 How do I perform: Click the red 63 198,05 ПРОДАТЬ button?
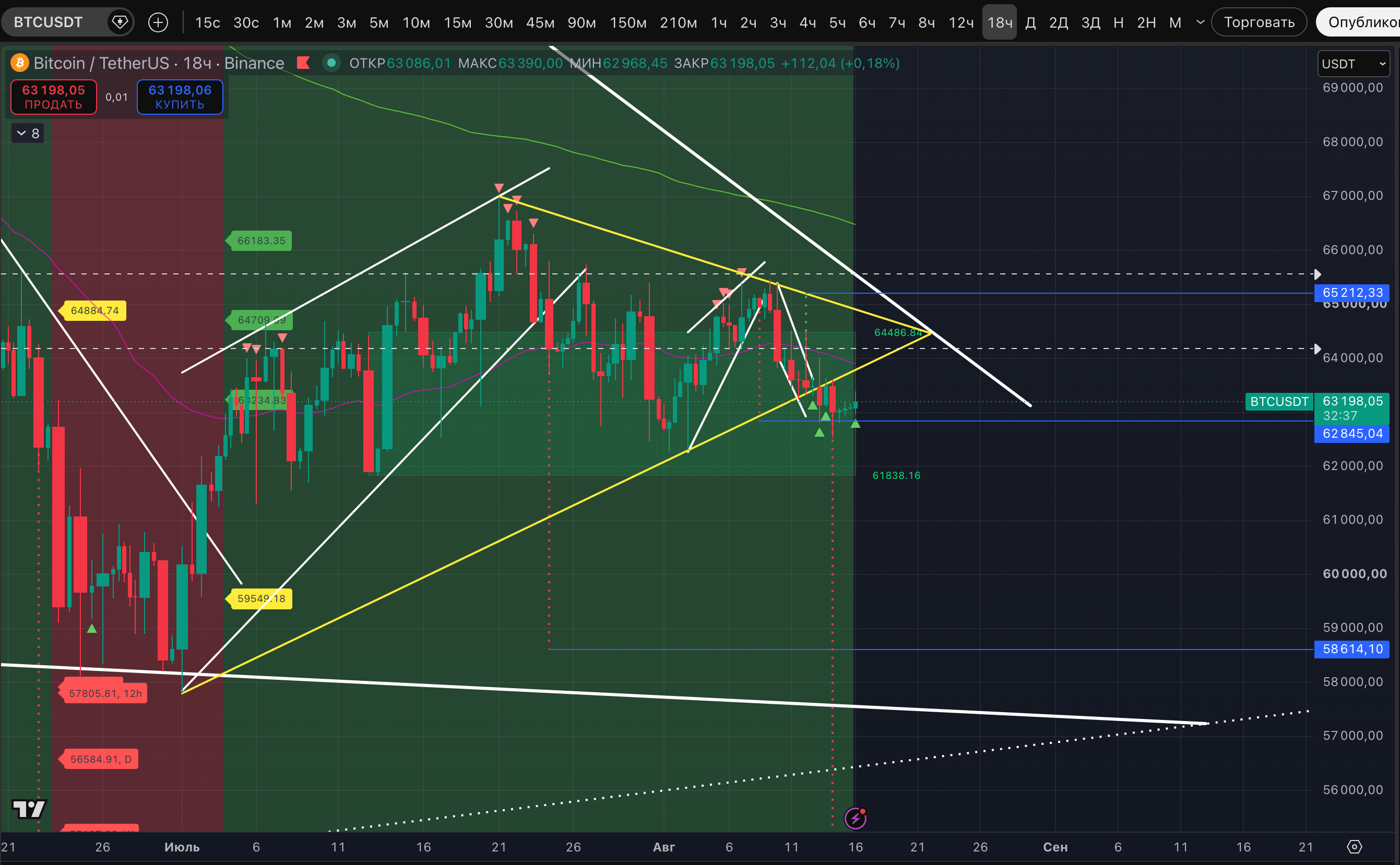(x=53, y=97)
